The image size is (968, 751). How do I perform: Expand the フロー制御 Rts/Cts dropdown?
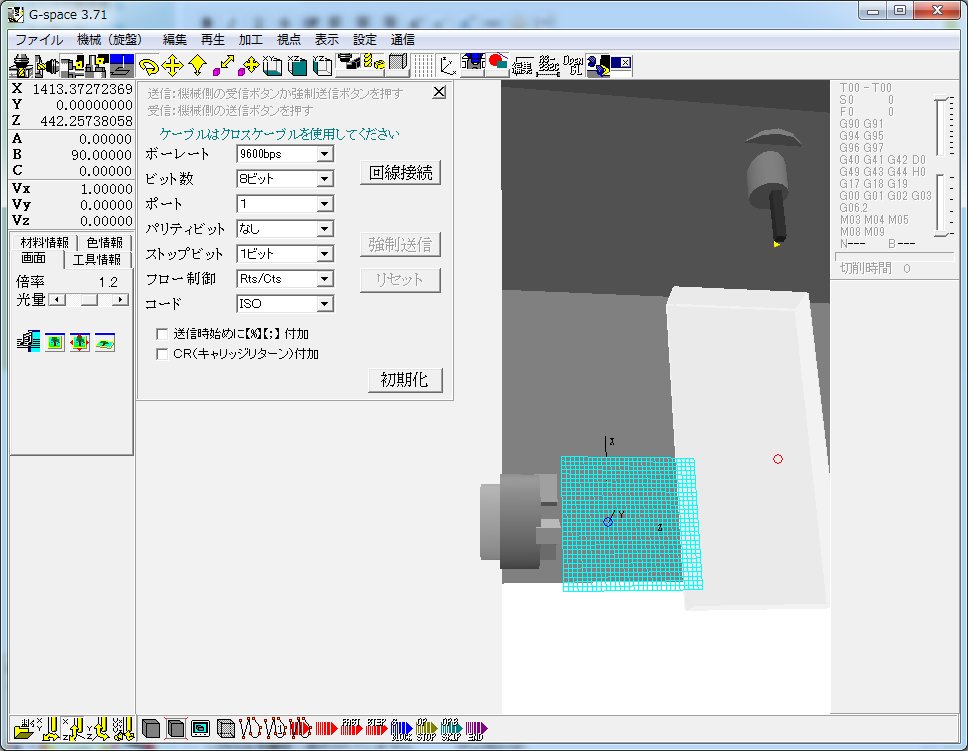pyautogui.click(x=323, y=279)
